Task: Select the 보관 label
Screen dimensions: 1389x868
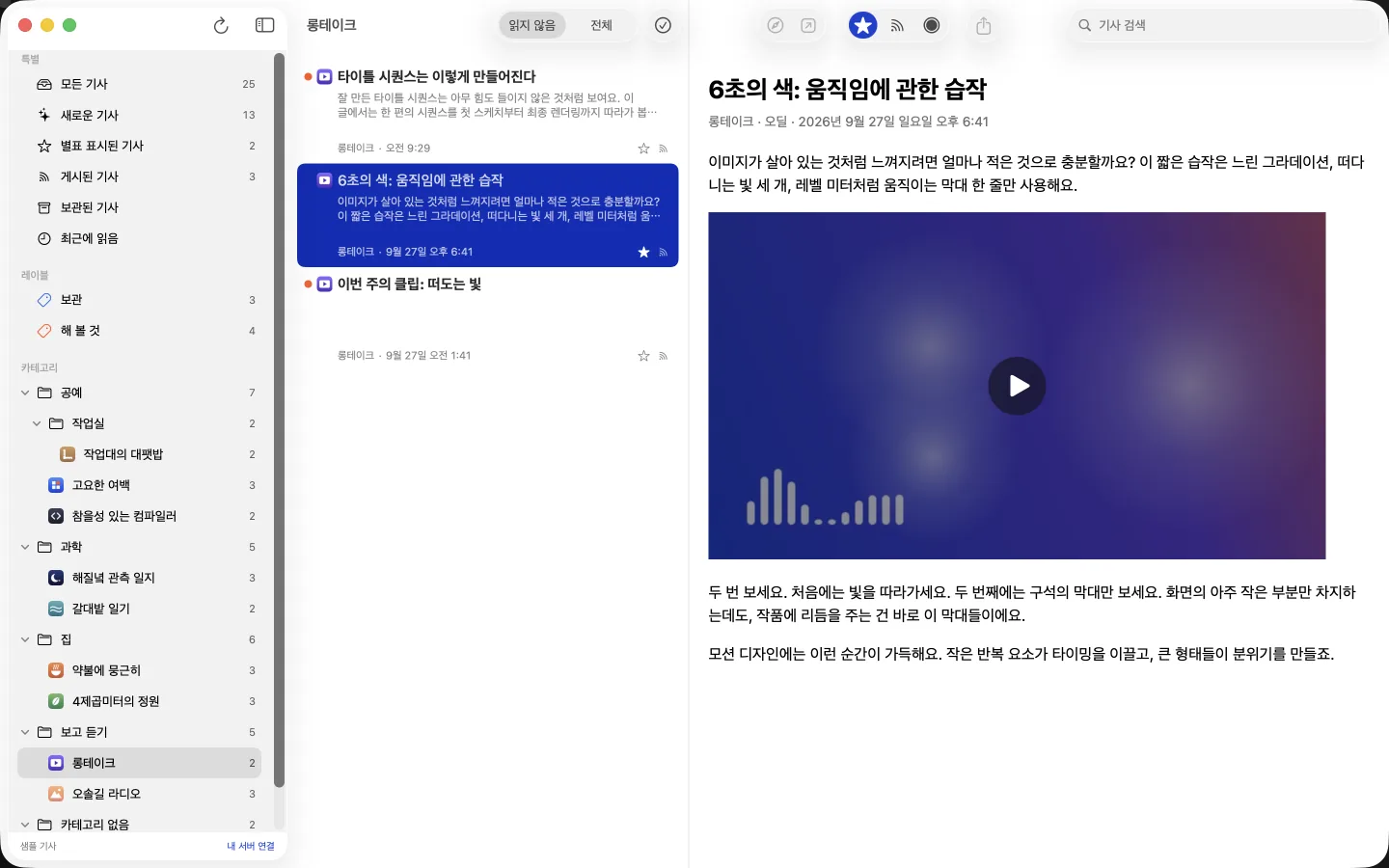Action: pyautogui.click(x=140, y=300)
